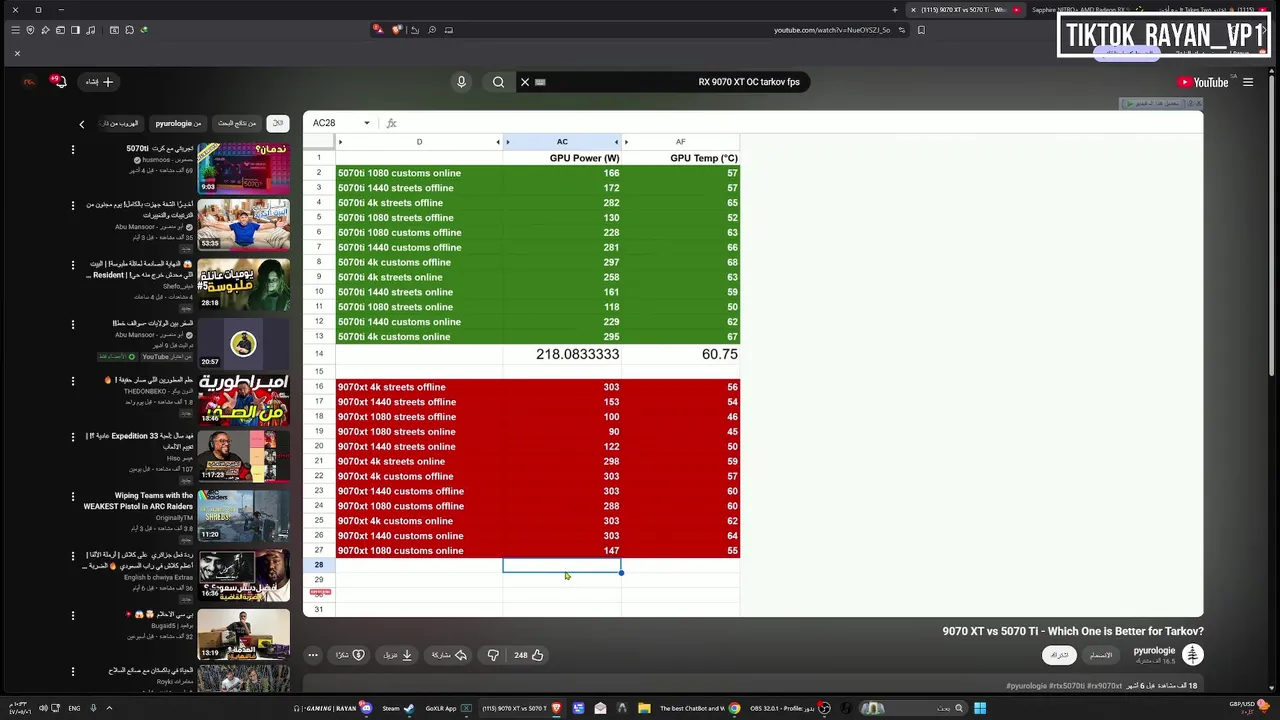Open Steam from the taskbar

[397, 708]
